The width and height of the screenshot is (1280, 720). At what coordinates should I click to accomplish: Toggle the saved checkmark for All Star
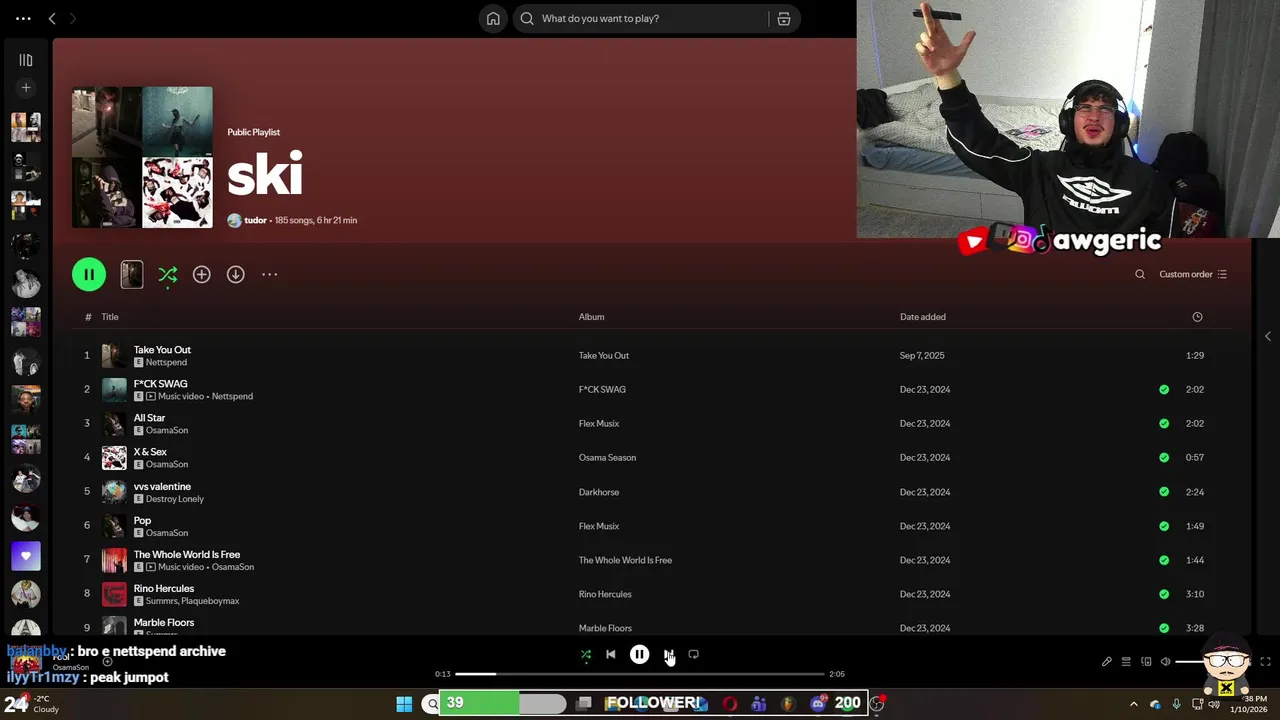click(1164, 424)
